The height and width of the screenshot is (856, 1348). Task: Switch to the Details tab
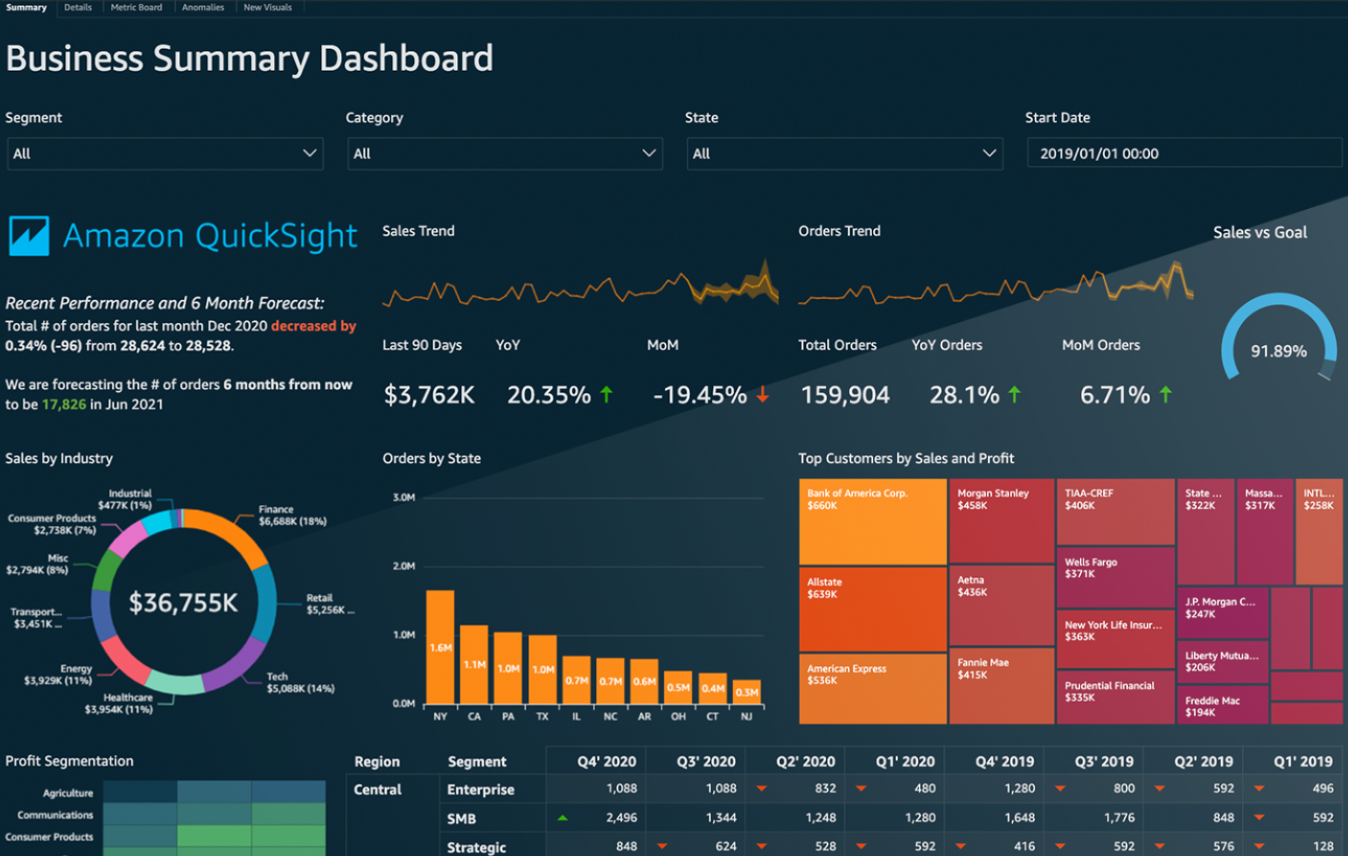tap(77, 7)
